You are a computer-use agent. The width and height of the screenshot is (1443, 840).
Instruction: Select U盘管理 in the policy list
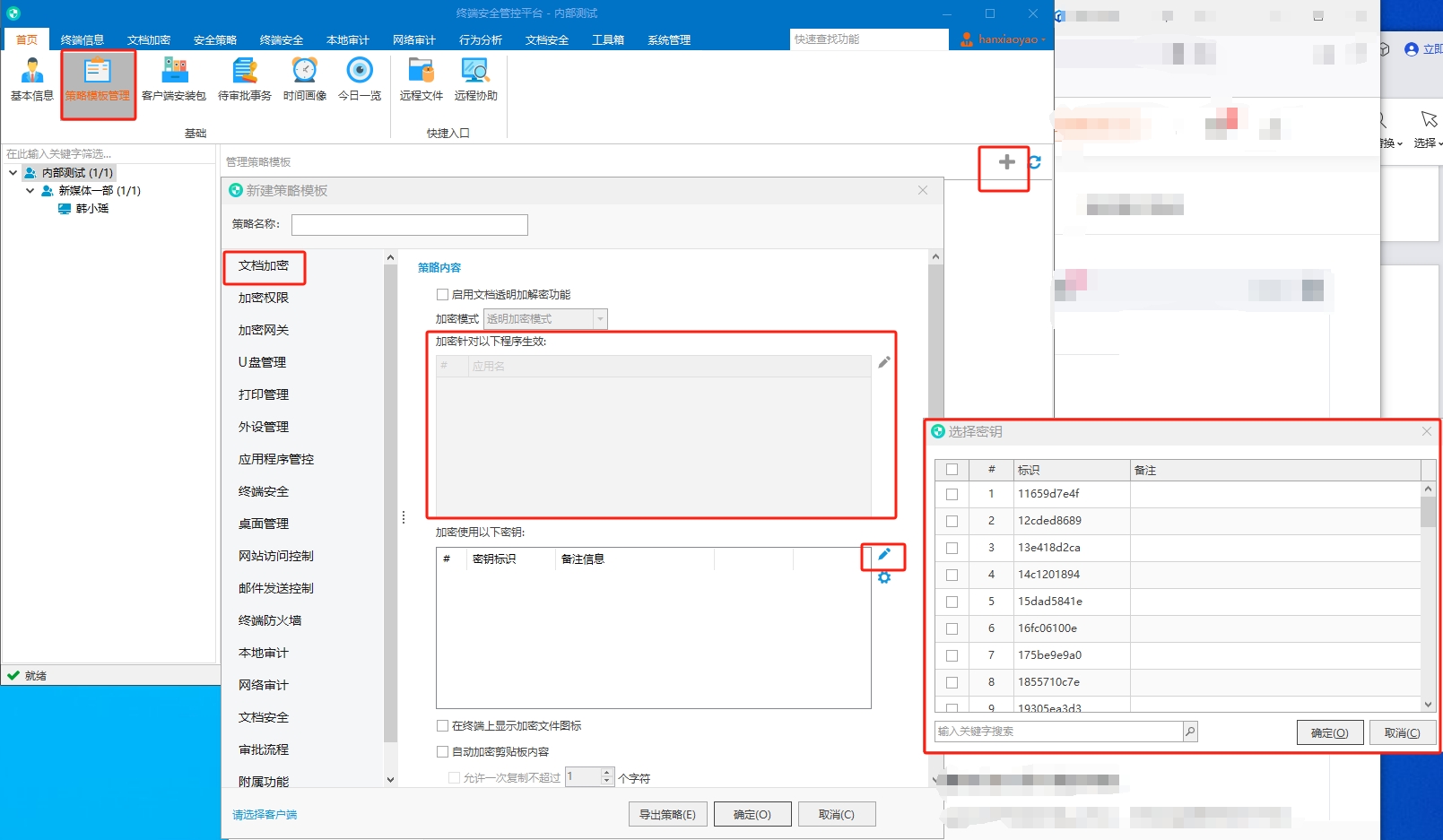[262, 362]
